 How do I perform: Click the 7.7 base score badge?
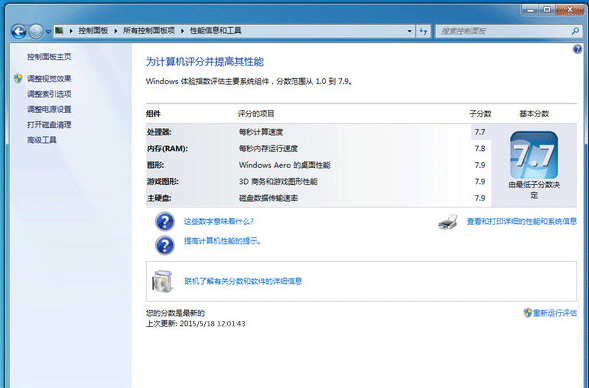coord(534,155)
